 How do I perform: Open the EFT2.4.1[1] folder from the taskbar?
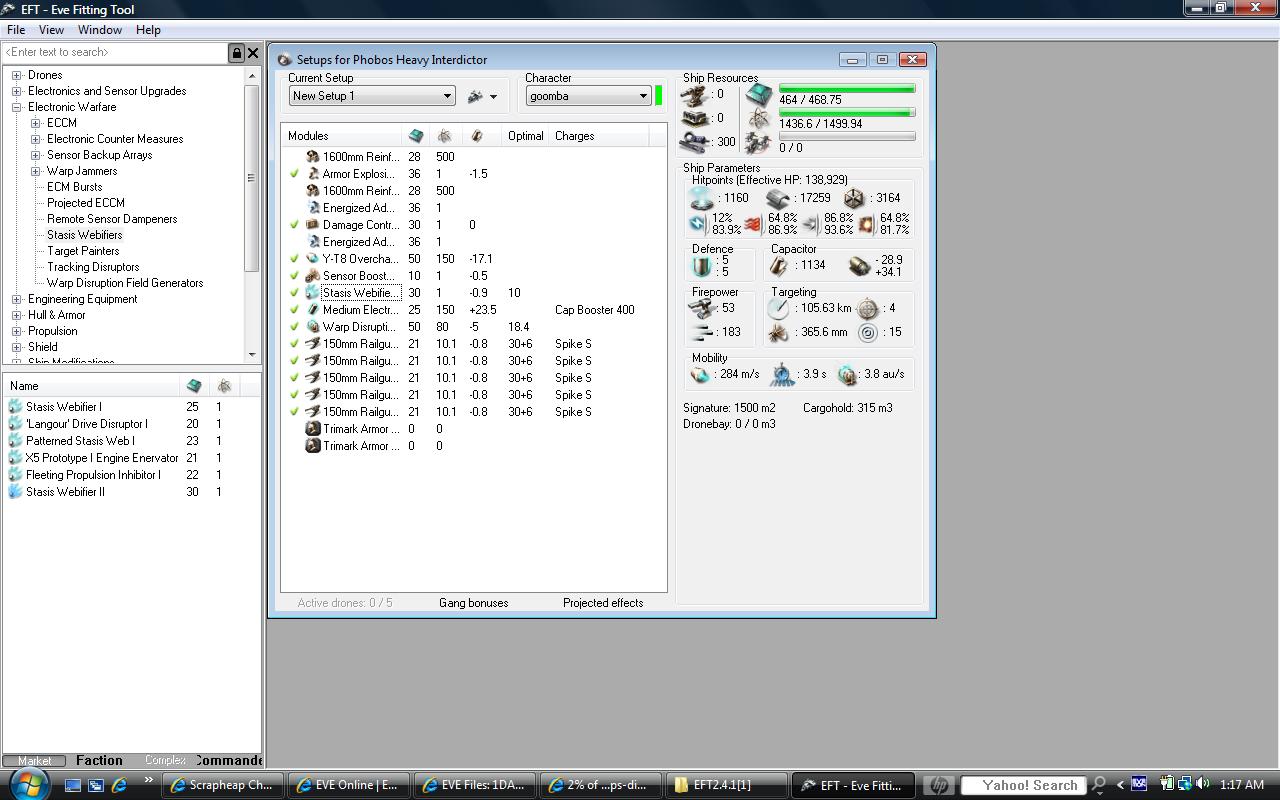(725, 785)
